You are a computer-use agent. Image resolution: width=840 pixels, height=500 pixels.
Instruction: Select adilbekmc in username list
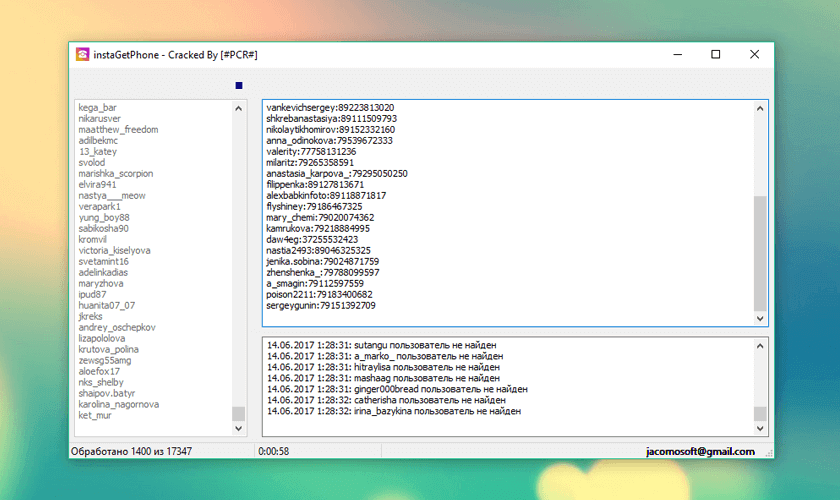coord(98,140)
